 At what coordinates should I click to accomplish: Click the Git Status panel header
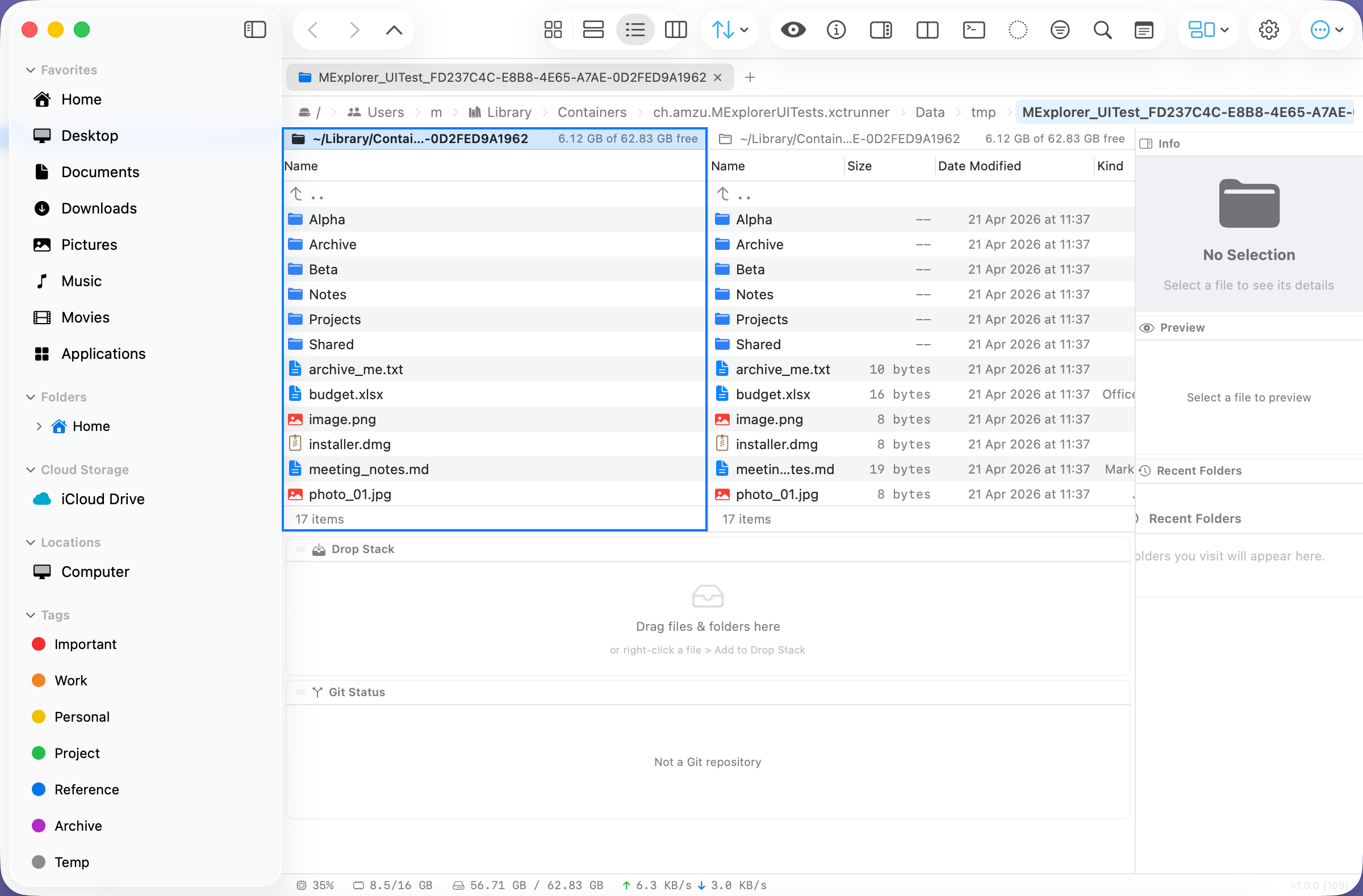click(x=708, y=692)
